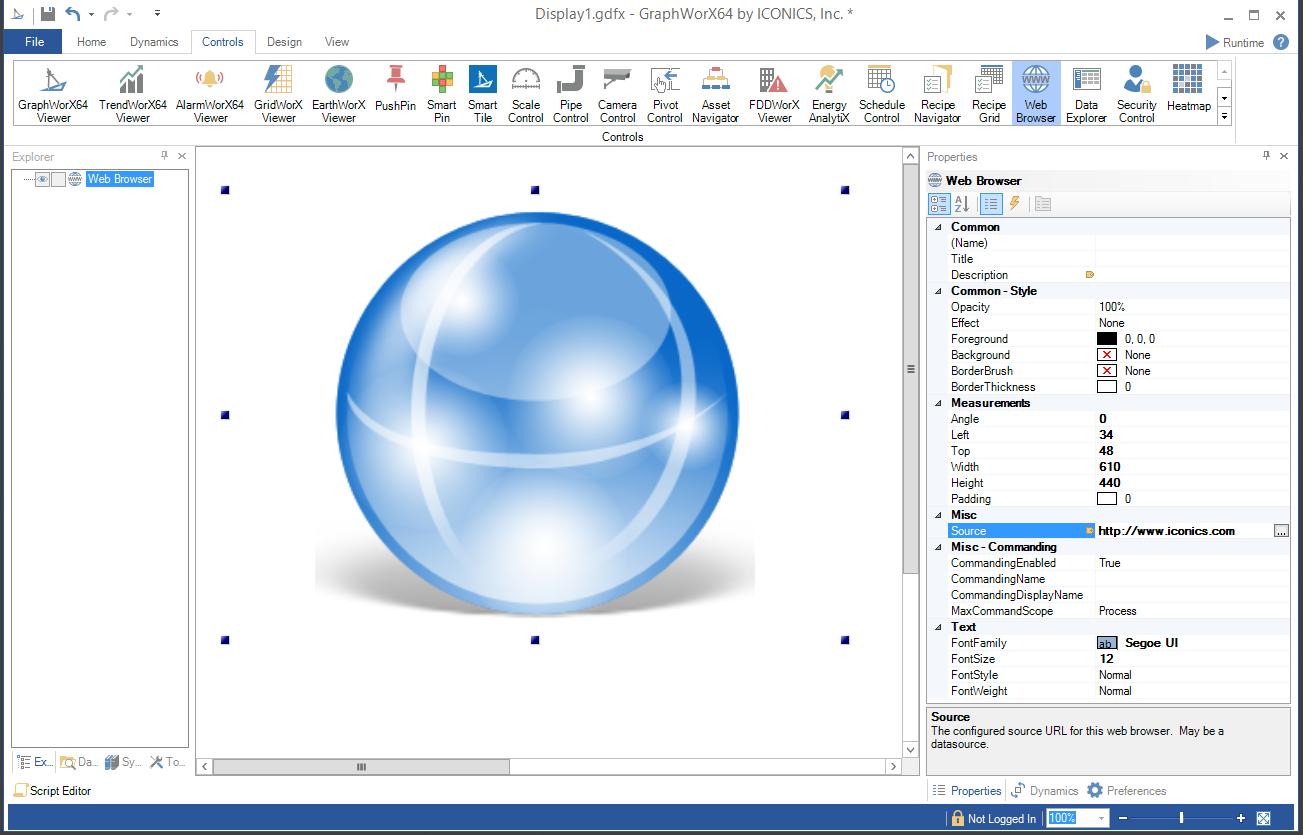Add an EarthWorX Viewer control
Image resolution: width=1303 pixels, height=835 pixels.
point(338,94)
